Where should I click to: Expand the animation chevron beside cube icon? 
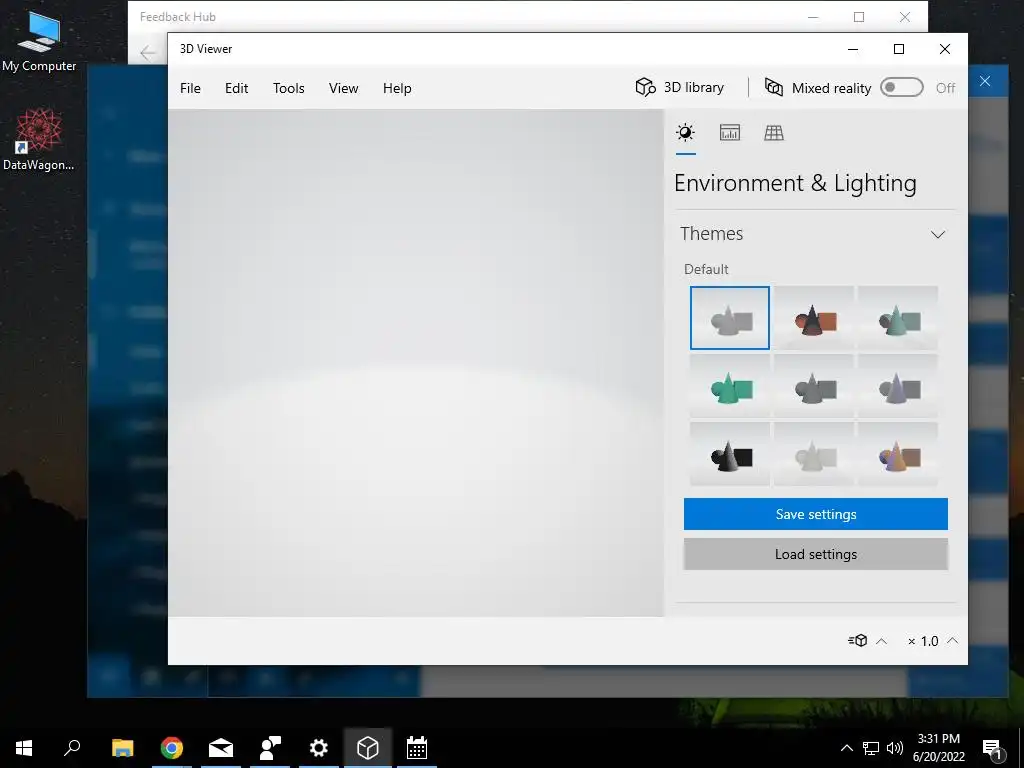point(881,641)
